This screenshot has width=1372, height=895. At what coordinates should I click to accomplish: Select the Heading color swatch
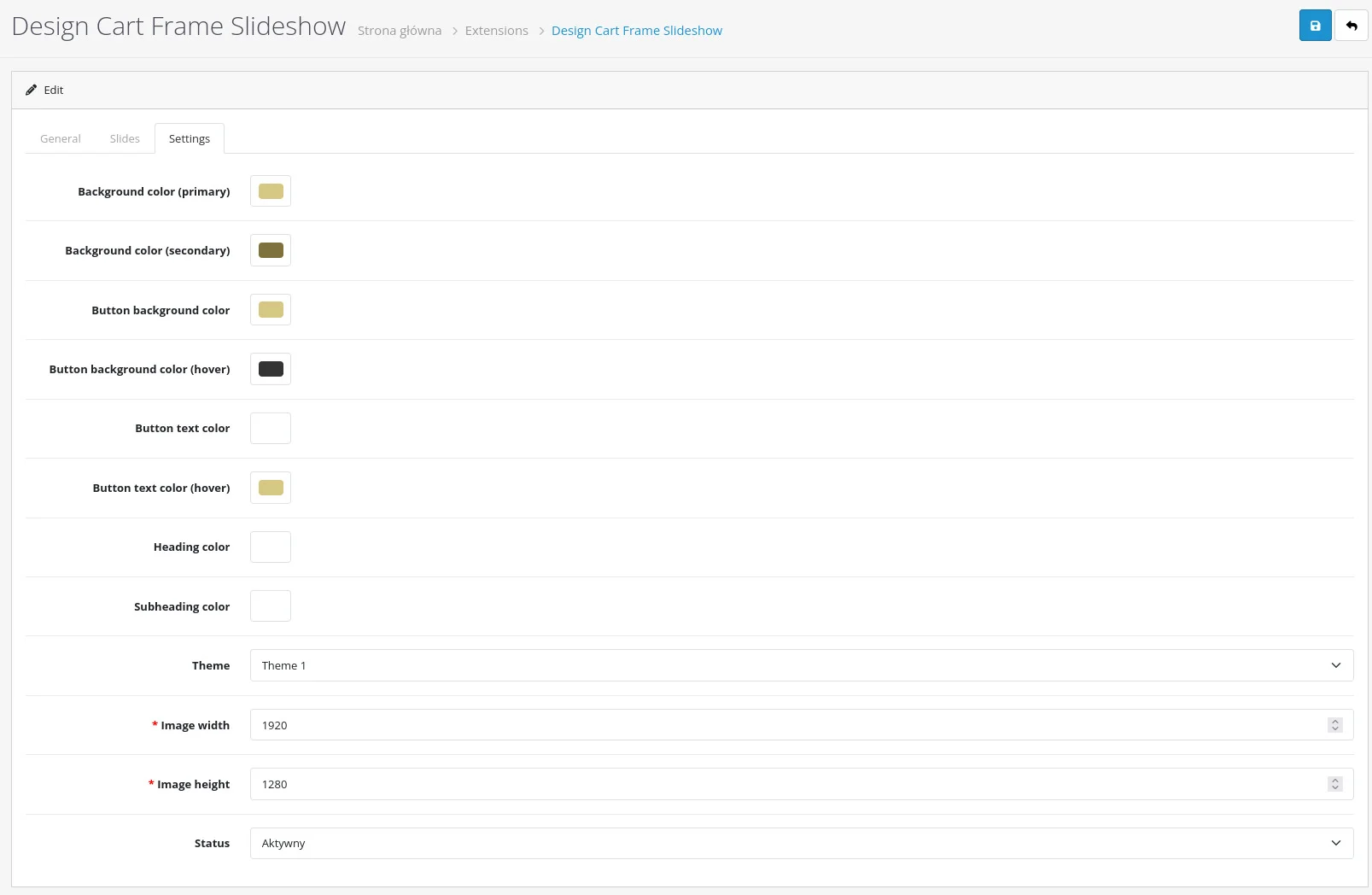pyautogui.click(x=271, y=547)
